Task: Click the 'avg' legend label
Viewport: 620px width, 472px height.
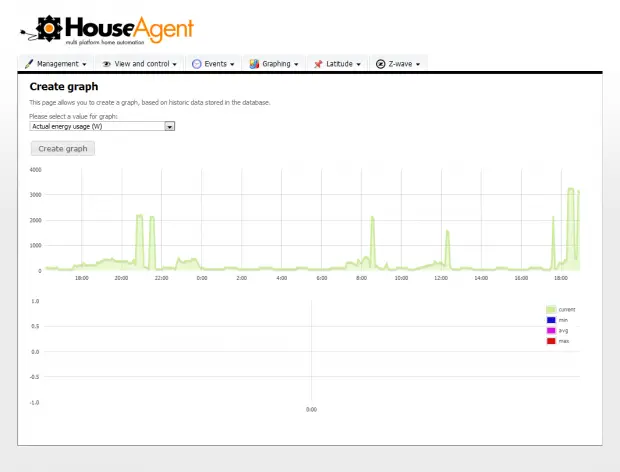Action: (x=563, y=330)
